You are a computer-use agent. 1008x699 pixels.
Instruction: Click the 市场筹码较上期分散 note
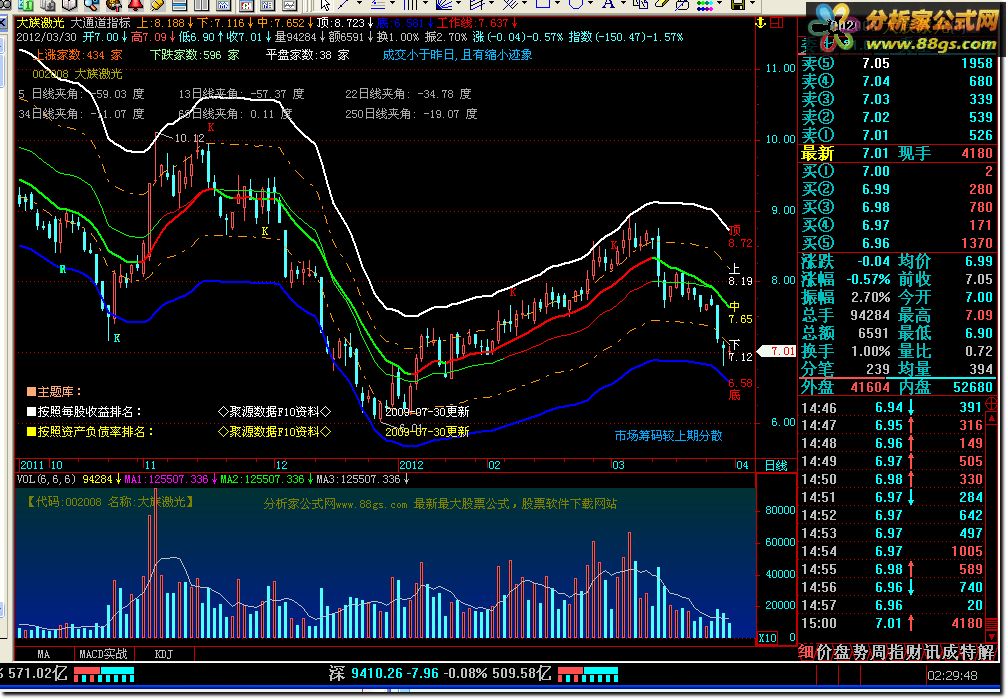pos(668,435)
